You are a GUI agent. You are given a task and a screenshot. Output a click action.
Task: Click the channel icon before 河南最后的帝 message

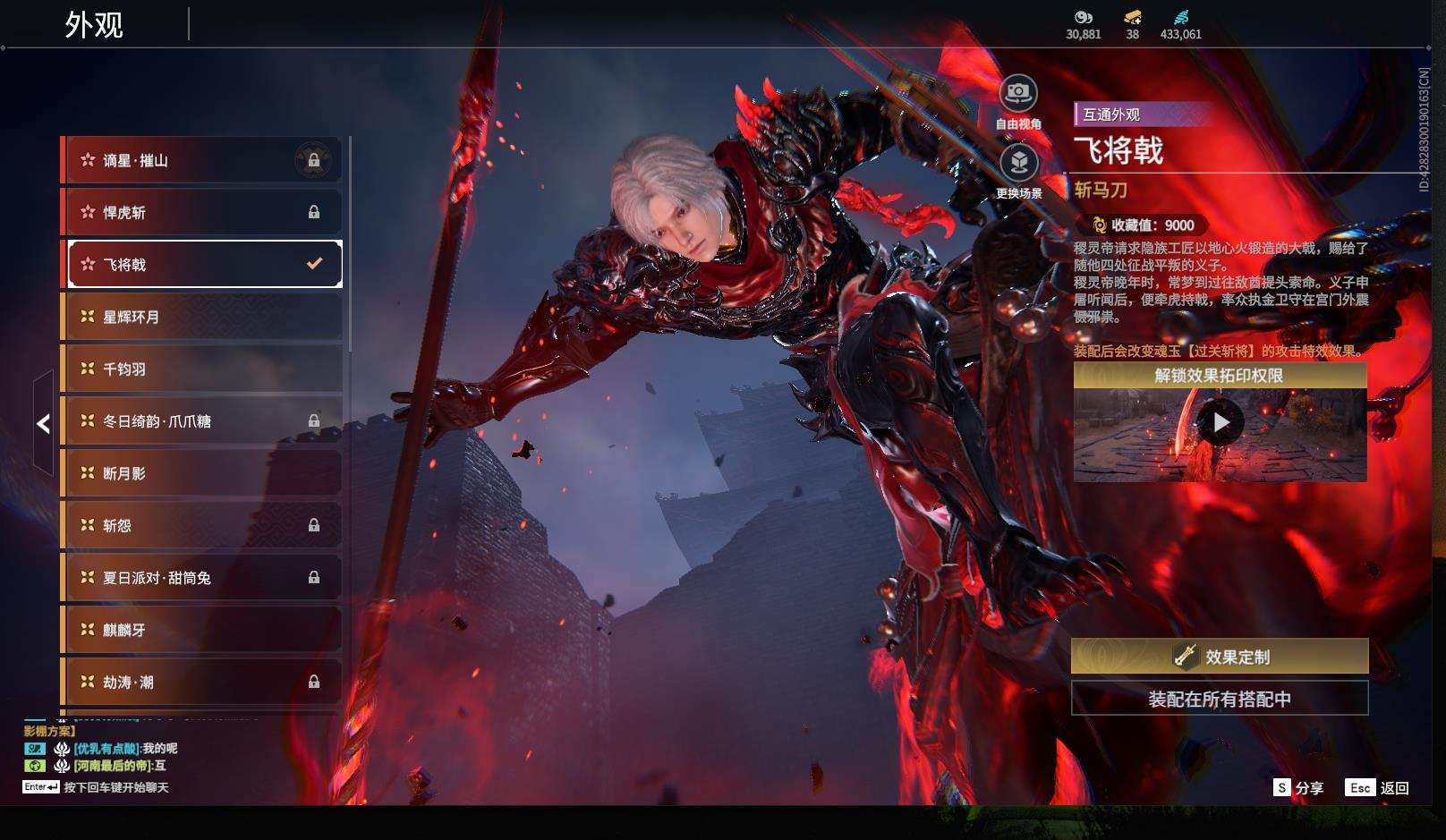click(34, 766)
